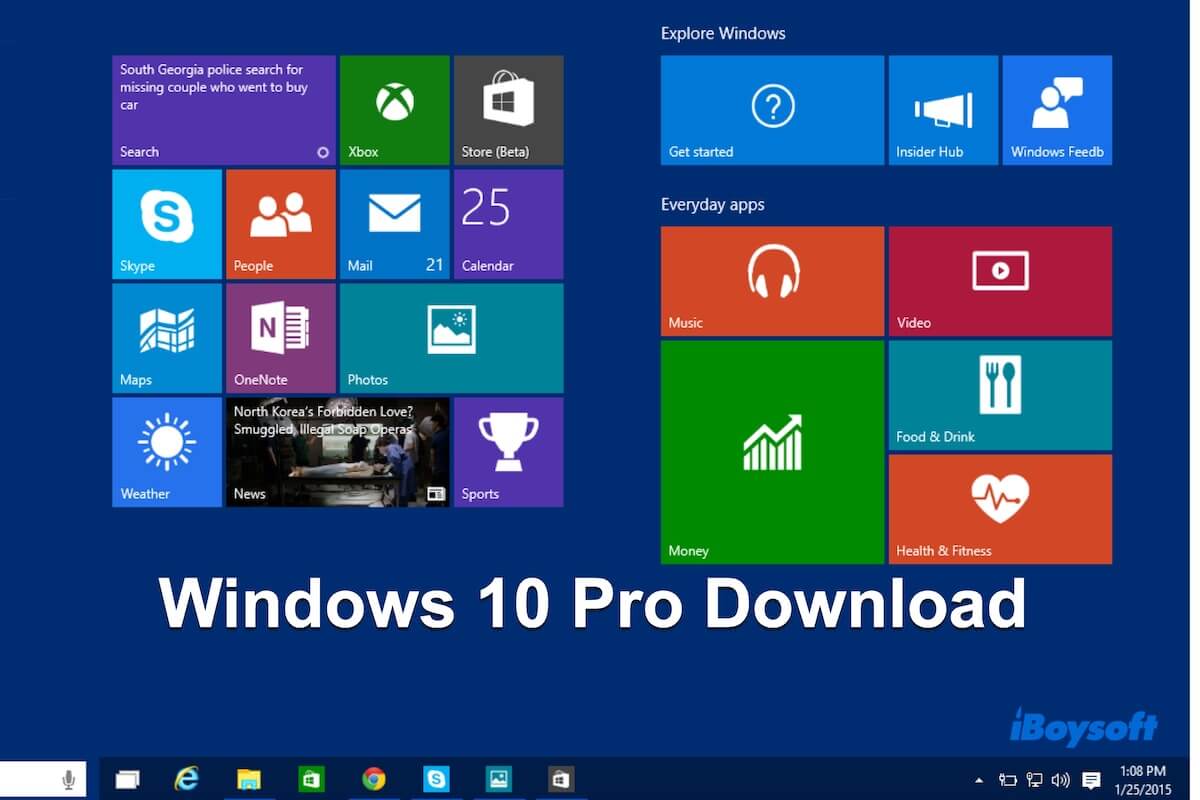
Task: Open the Photos tile
Action: pos(451,338)
